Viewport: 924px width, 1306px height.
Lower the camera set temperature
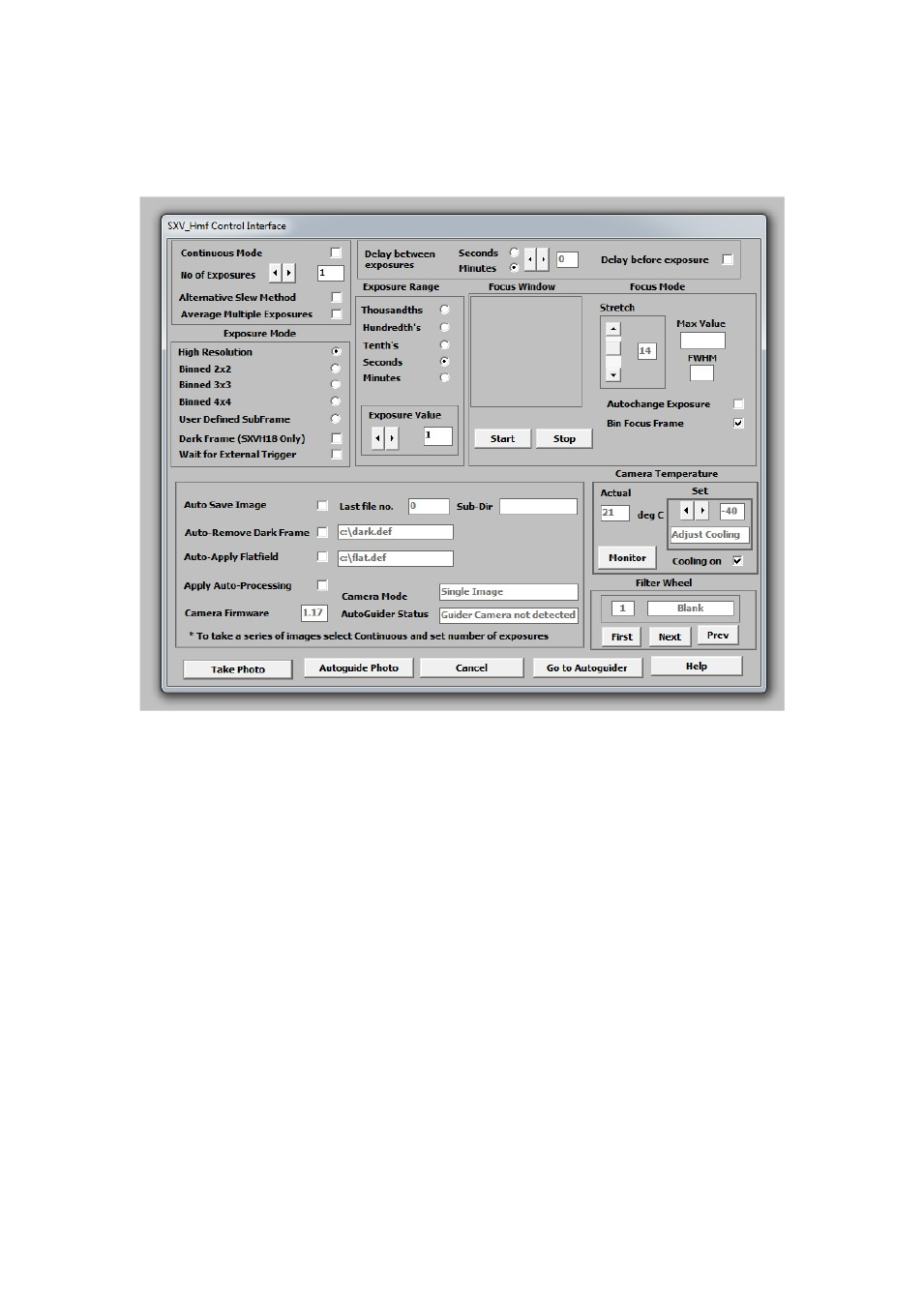[686, 511]
